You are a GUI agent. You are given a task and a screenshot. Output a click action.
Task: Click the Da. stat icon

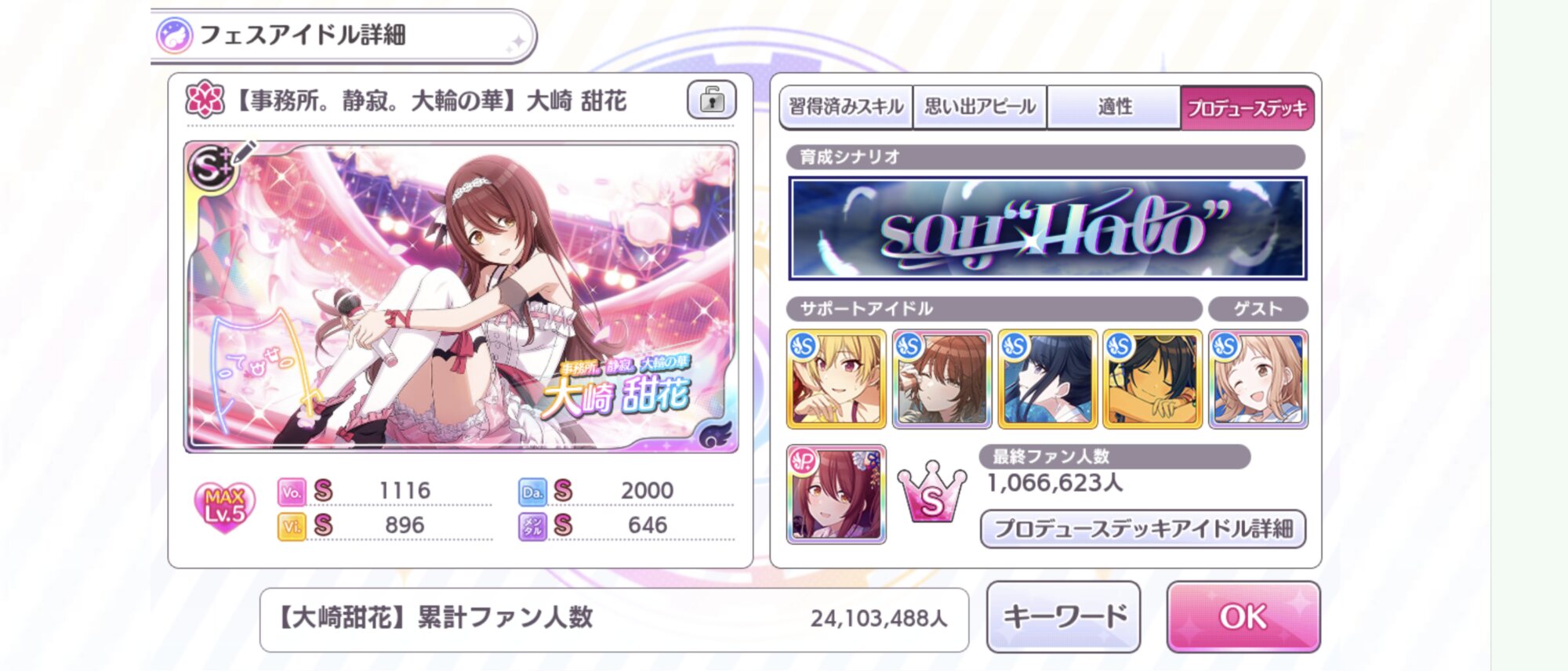532,491
